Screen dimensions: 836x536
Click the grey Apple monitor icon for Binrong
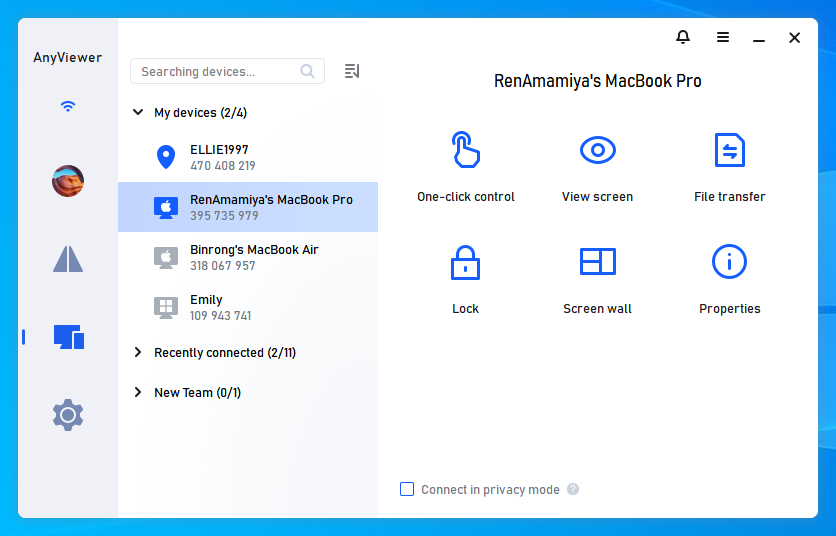coord(166,258)
